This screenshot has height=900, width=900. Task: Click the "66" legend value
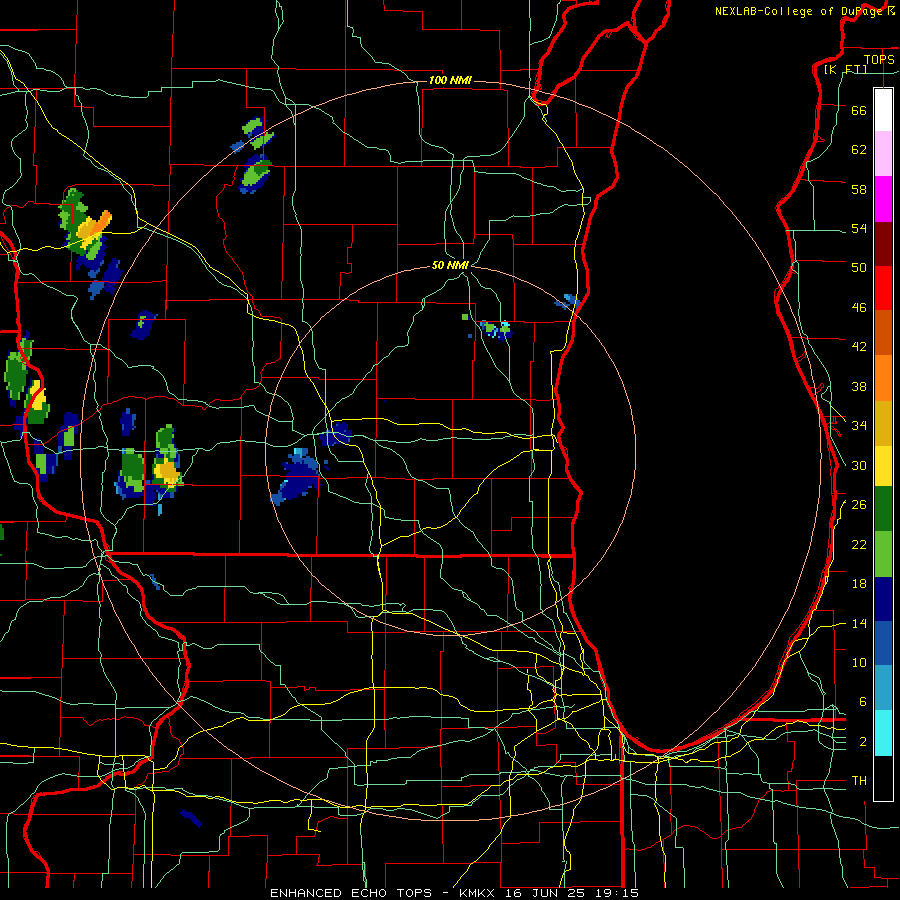click(859, 110)
